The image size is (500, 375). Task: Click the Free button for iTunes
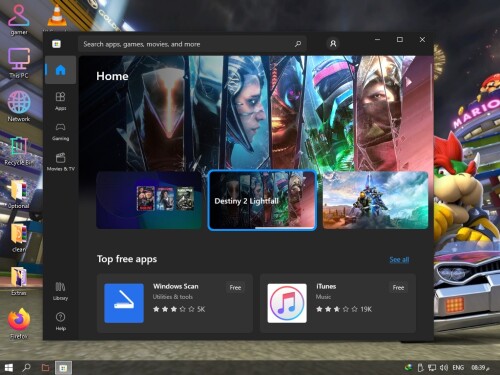point(398,287)
